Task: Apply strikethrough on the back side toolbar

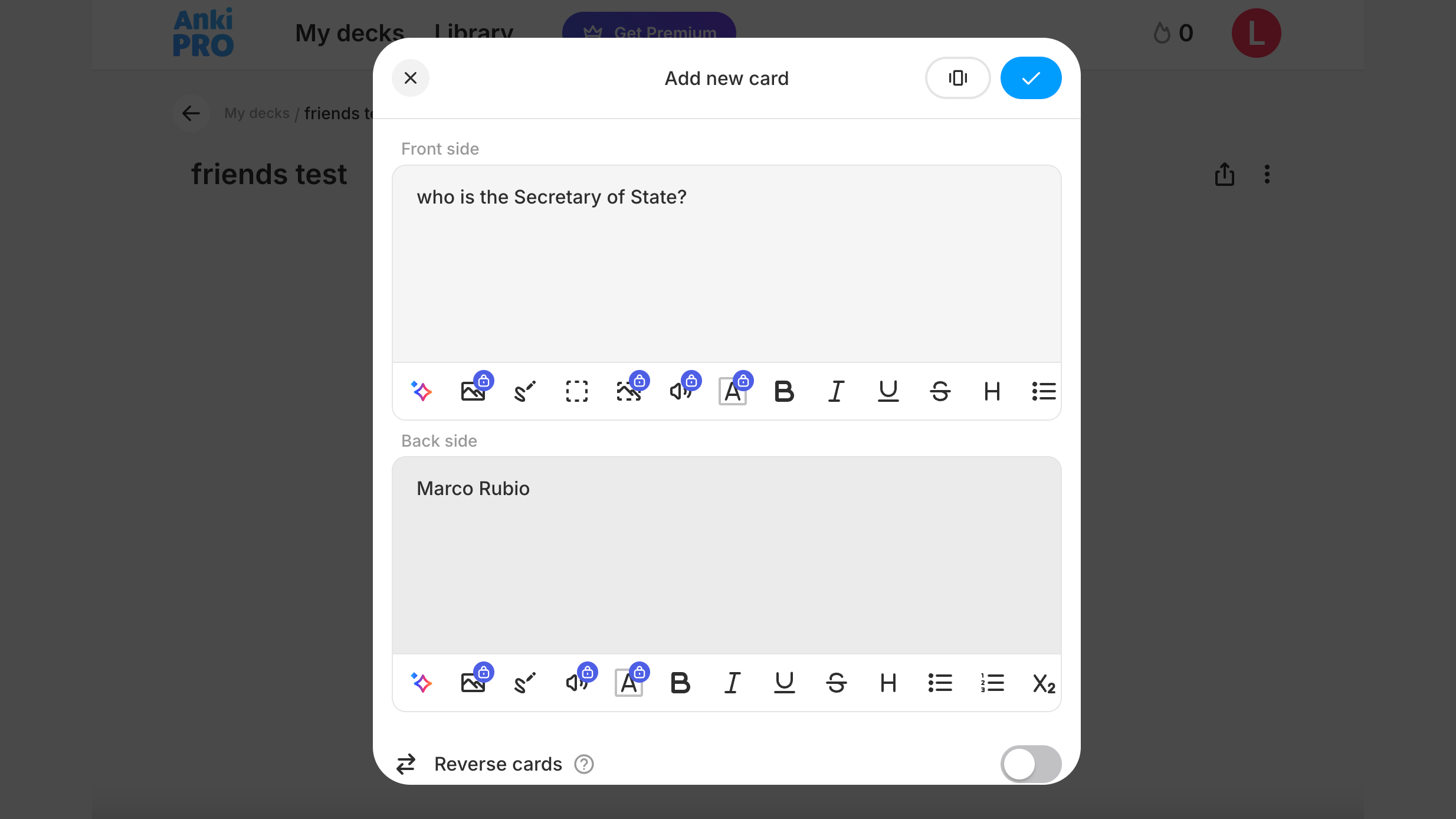Action: tap(837, 683)
